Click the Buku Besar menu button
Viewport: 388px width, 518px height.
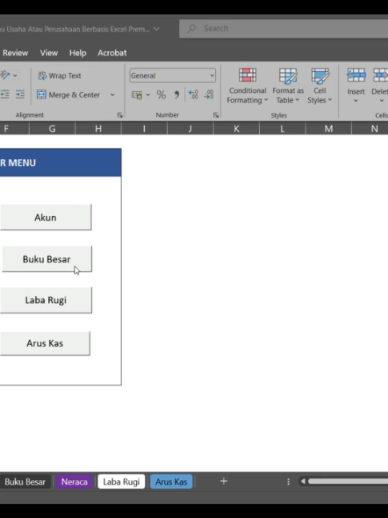click(x=47, y=259)
